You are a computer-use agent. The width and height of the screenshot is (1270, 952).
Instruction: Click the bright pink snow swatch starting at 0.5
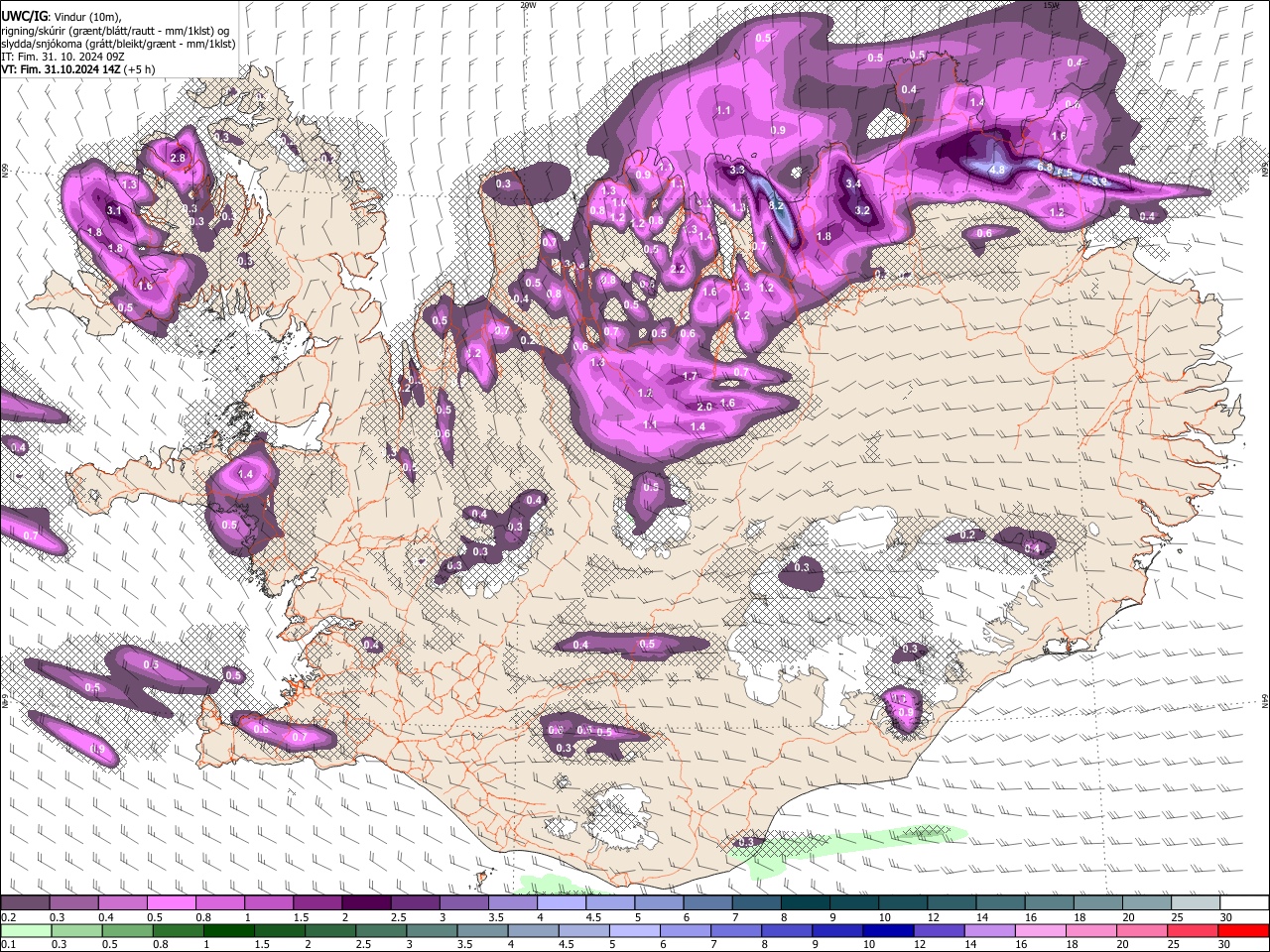click(x=171, y=903)
